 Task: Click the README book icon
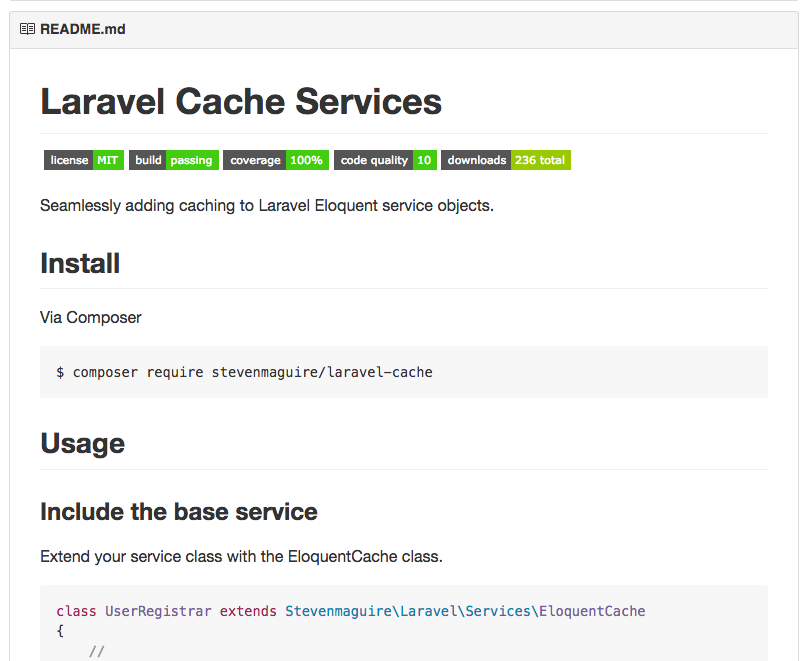pyautogui.click(x=27, y=29)
